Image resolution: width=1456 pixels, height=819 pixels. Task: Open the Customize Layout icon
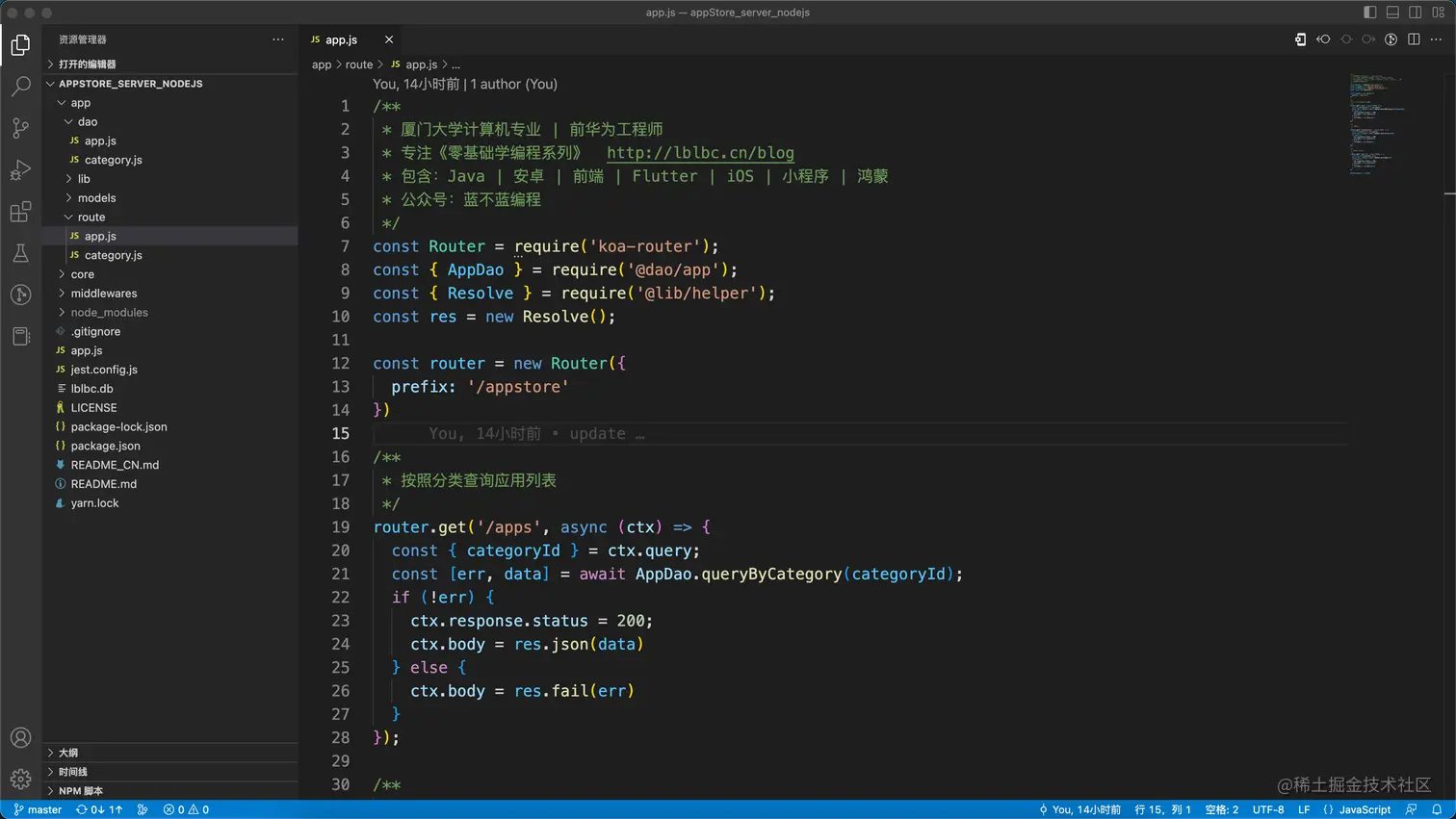click(1438, 13)
